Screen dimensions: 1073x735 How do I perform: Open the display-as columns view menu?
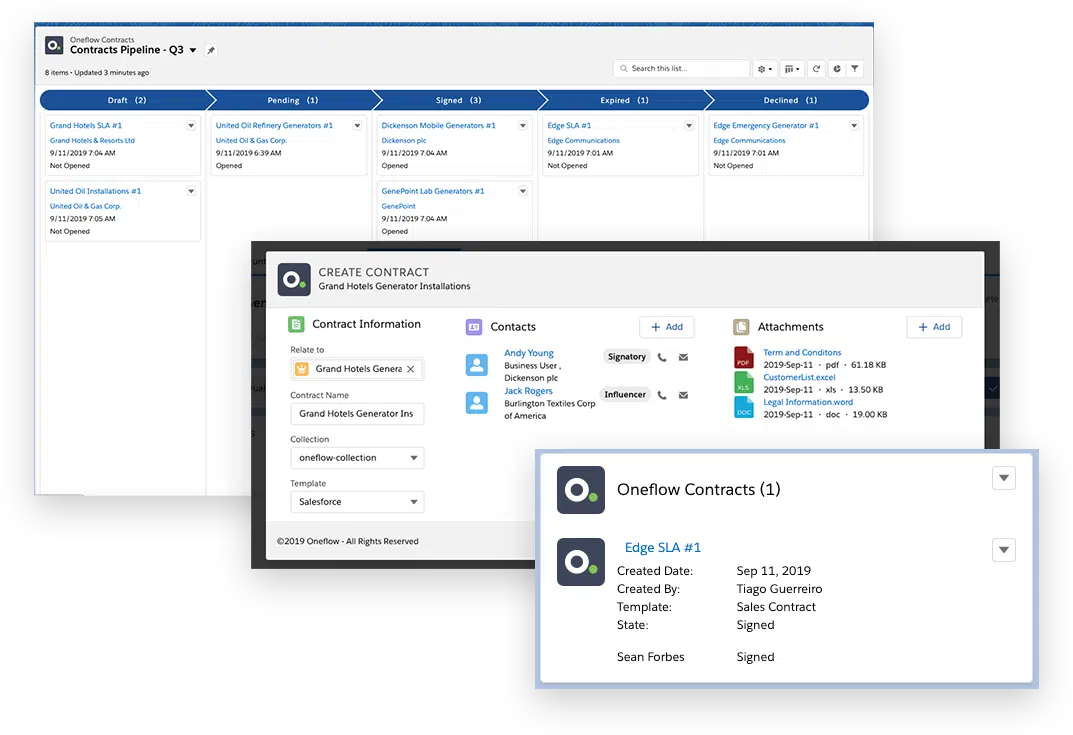click(792, 68)
